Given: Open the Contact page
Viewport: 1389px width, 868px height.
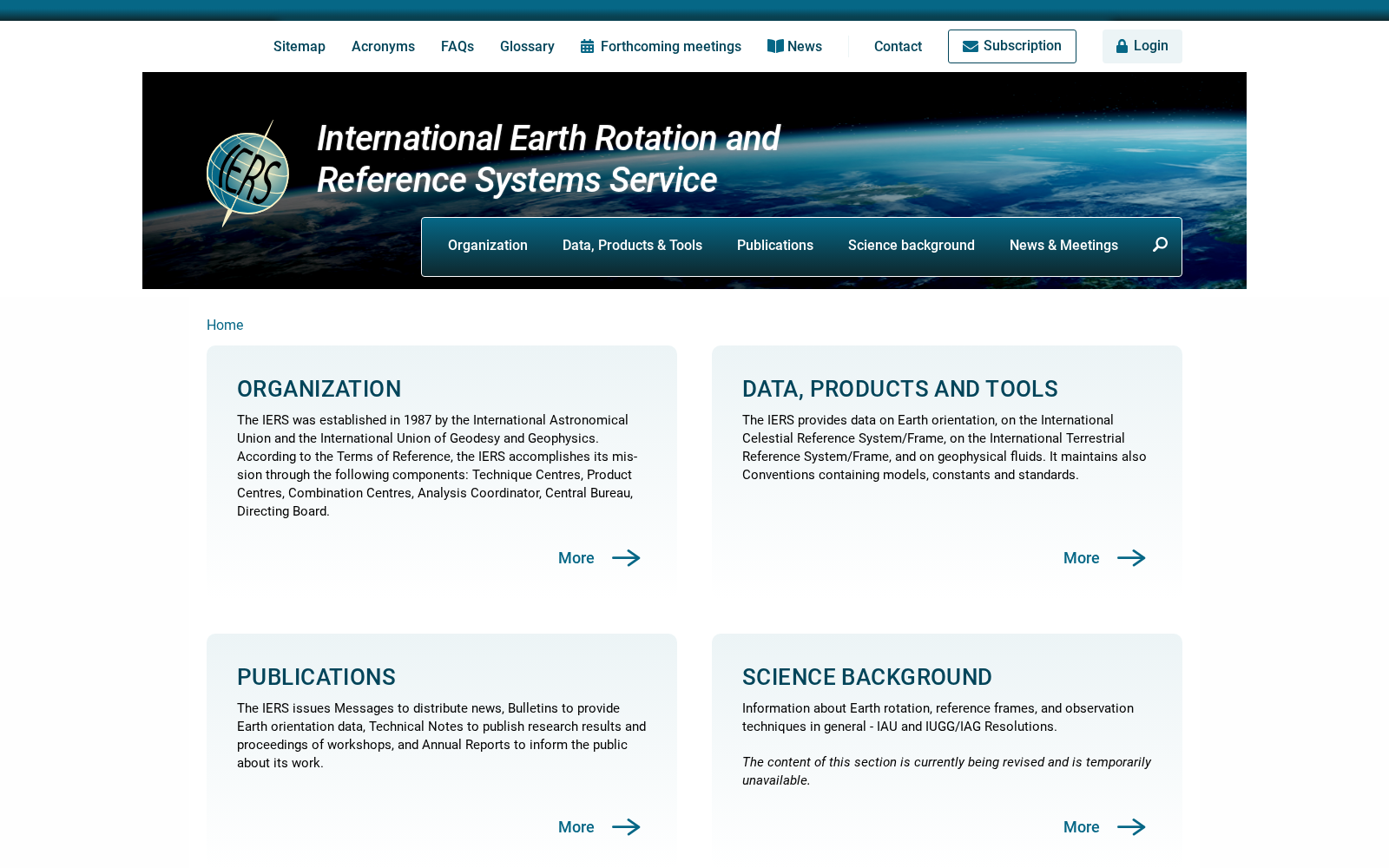Looking at the screenshot, I should [x=898, y=46].
